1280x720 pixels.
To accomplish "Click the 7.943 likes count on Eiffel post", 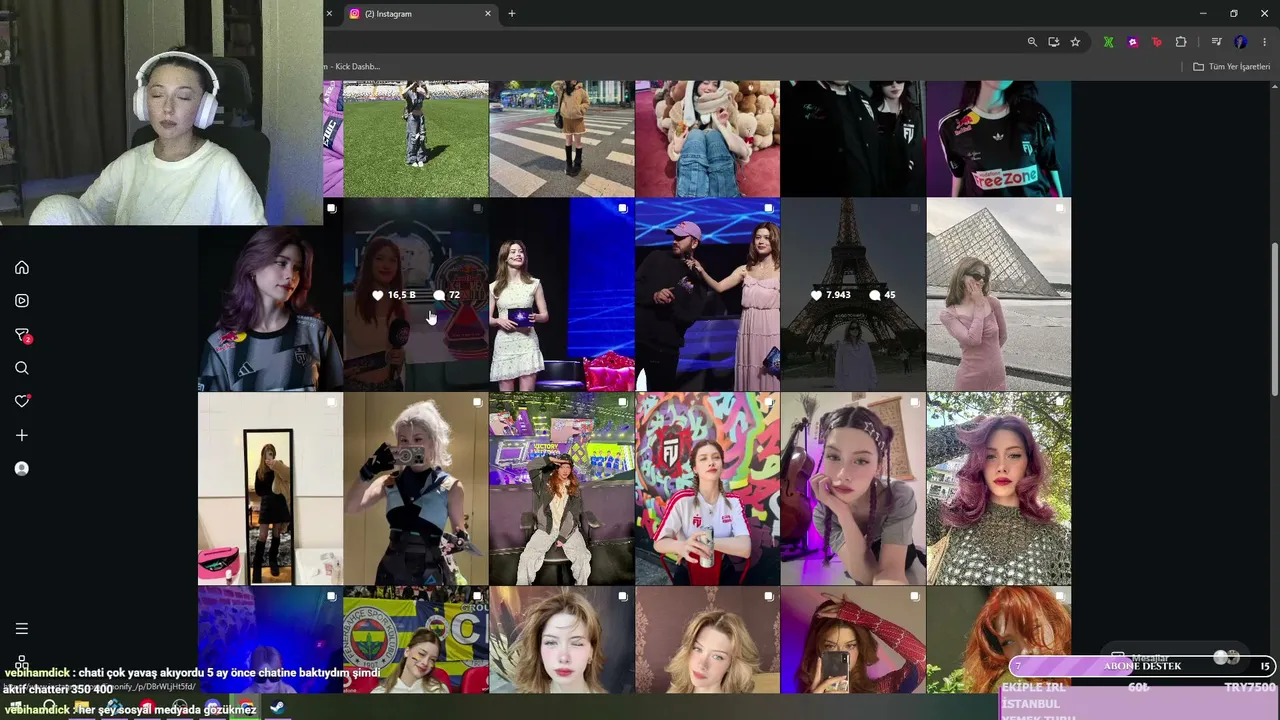I will pyautogui.click(x=830, y=295).
